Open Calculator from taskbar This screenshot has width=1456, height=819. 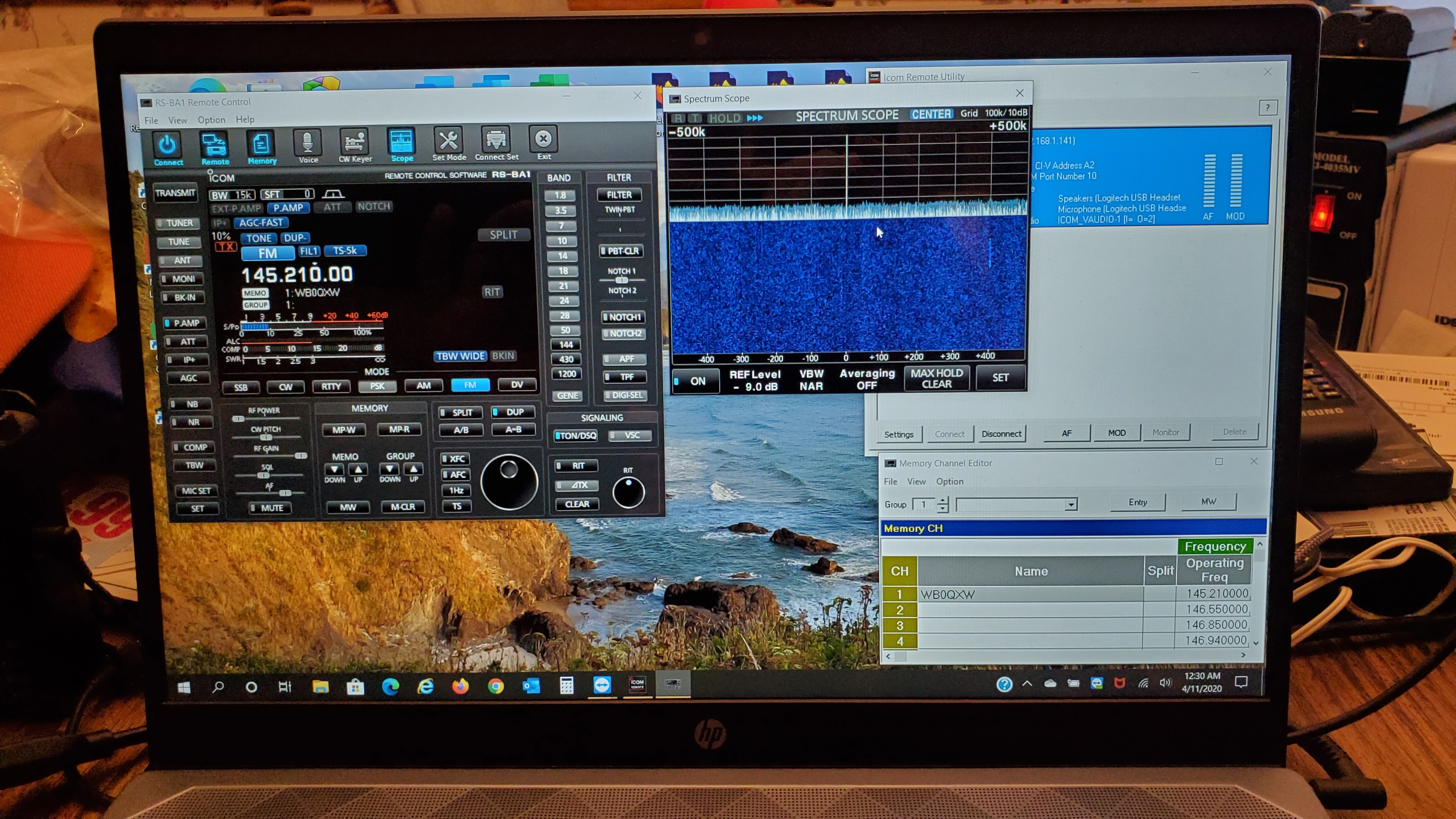click(566, 686)
